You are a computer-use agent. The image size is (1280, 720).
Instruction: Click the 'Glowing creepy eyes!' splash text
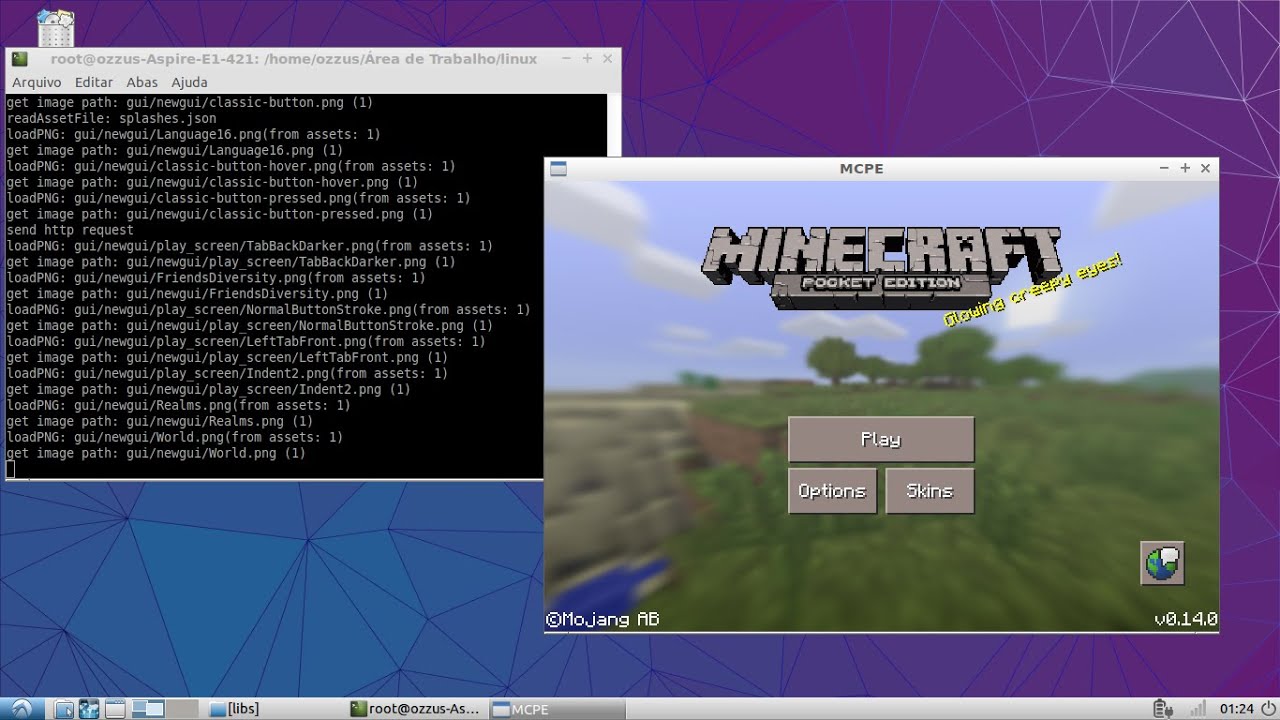1034,291
